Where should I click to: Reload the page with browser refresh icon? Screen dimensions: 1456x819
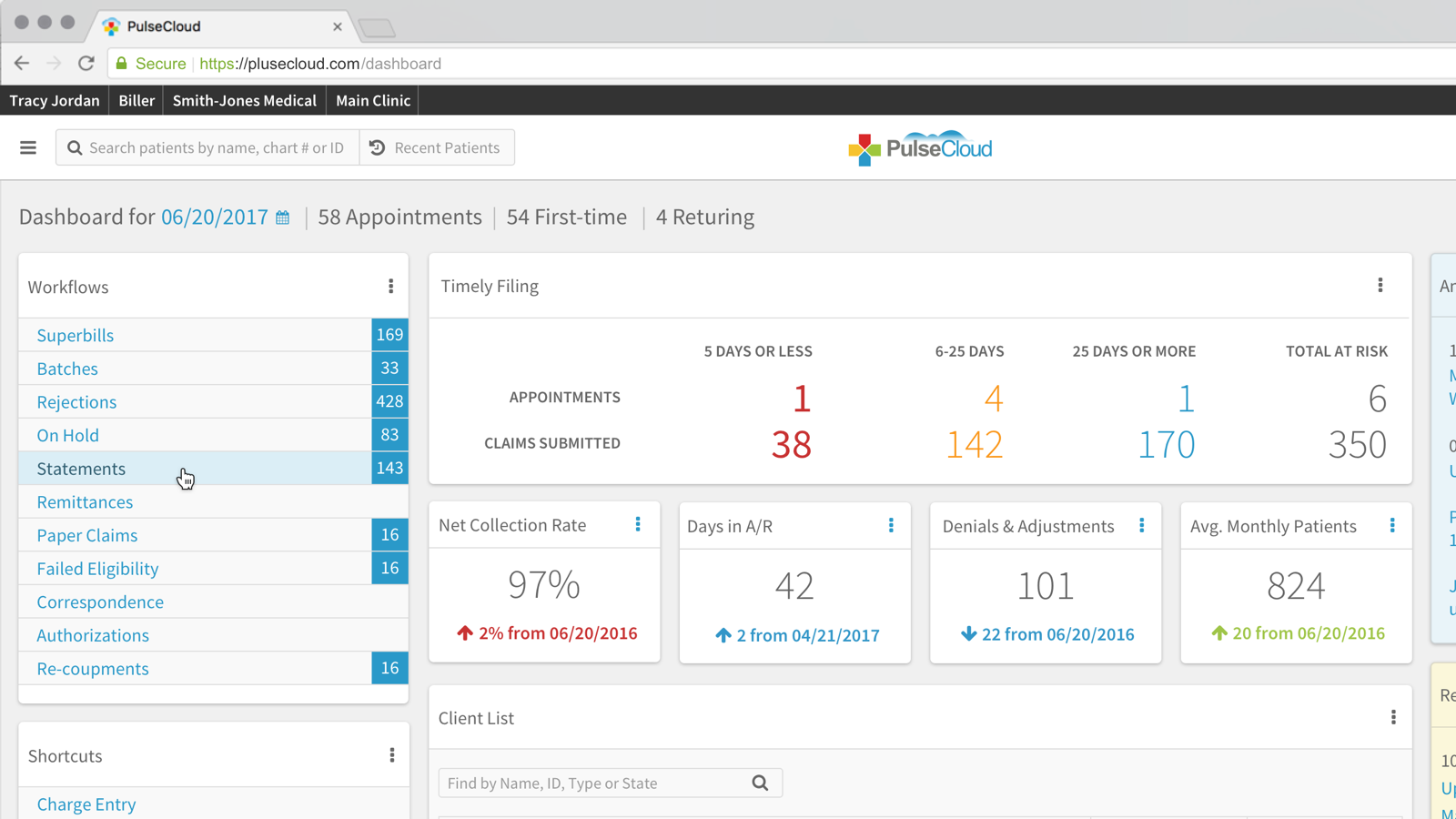click(86, 64)
